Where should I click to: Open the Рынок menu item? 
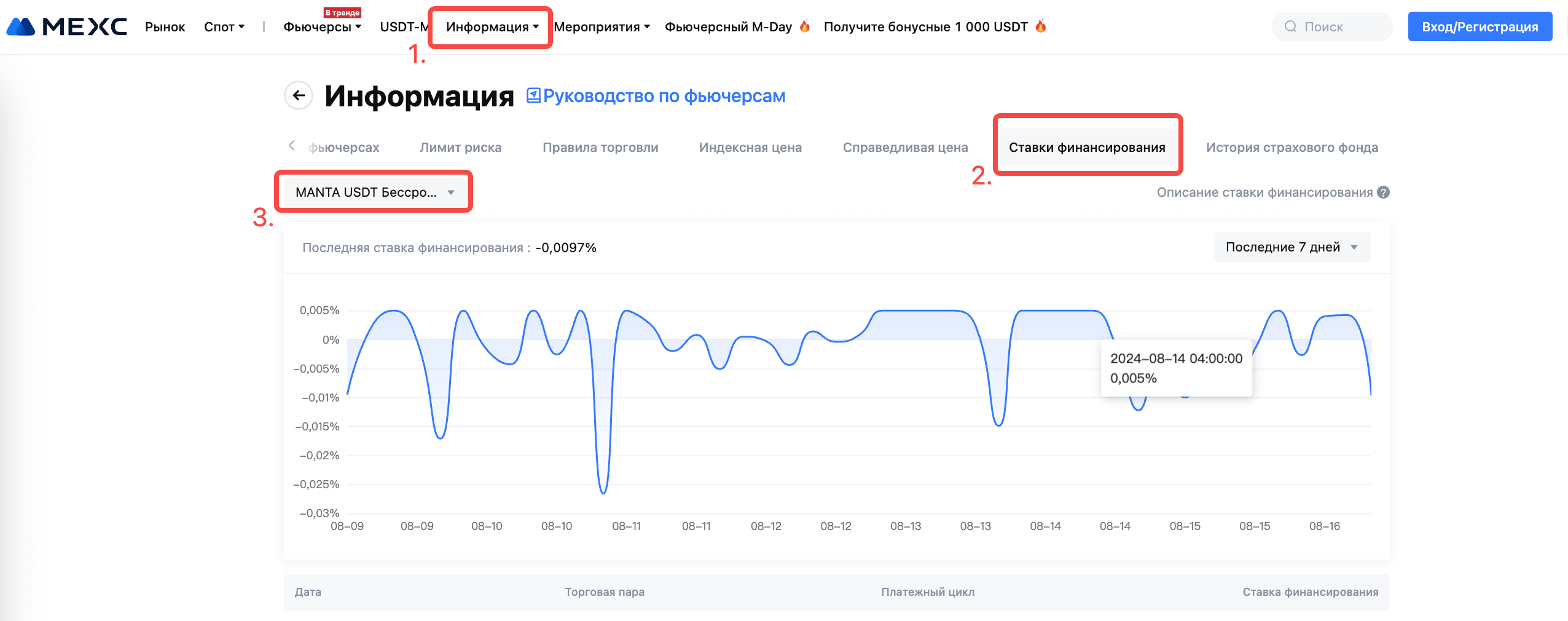pos(165,27)
